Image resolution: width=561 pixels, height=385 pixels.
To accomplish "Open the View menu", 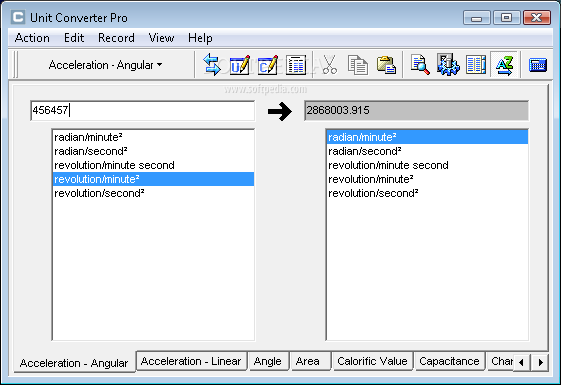I will coord(161,38).
